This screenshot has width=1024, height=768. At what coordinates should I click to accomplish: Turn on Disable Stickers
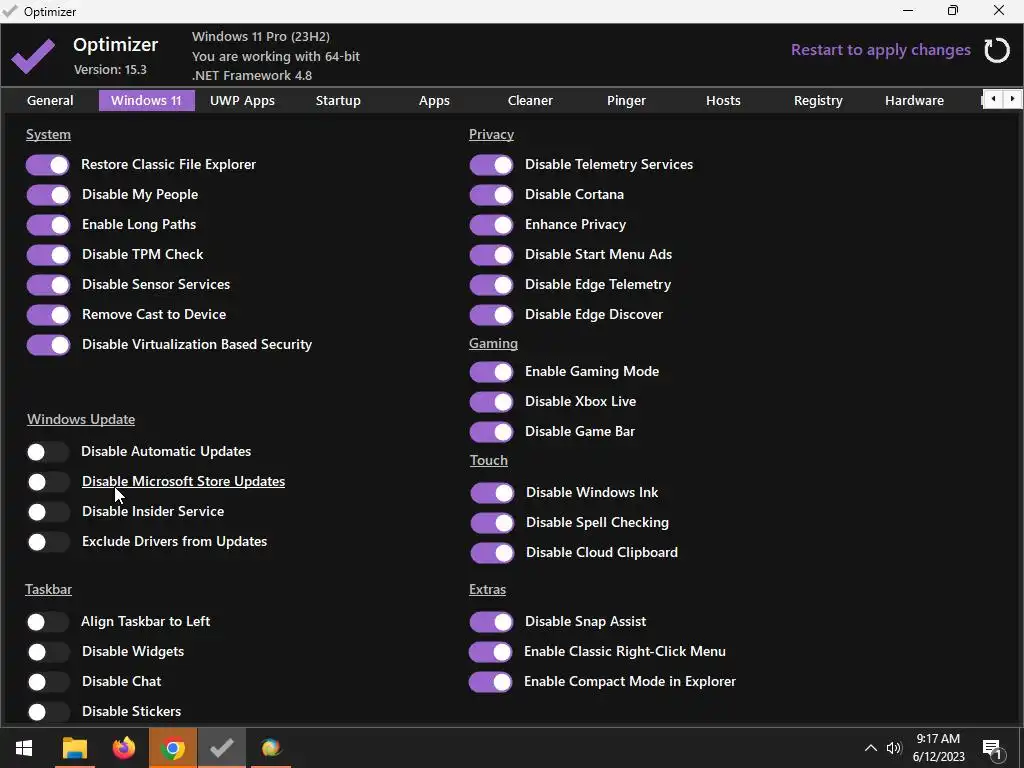(x=48, y=712)
